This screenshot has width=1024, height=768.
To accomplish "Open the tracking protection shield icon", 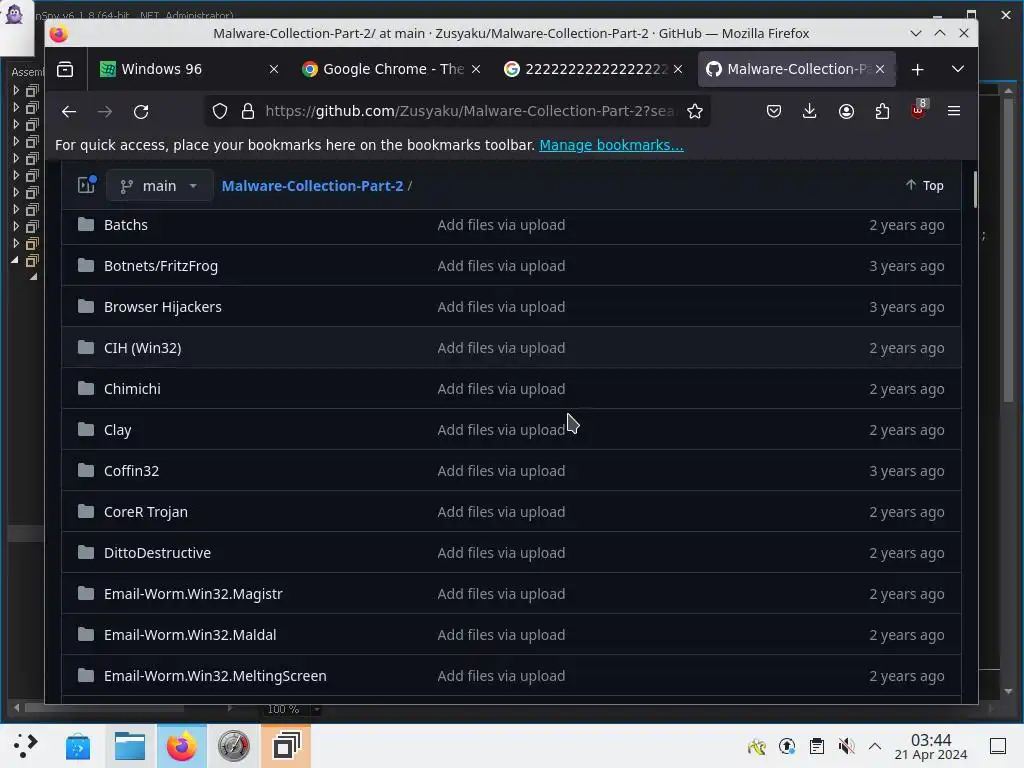I will tap(220, 112).
